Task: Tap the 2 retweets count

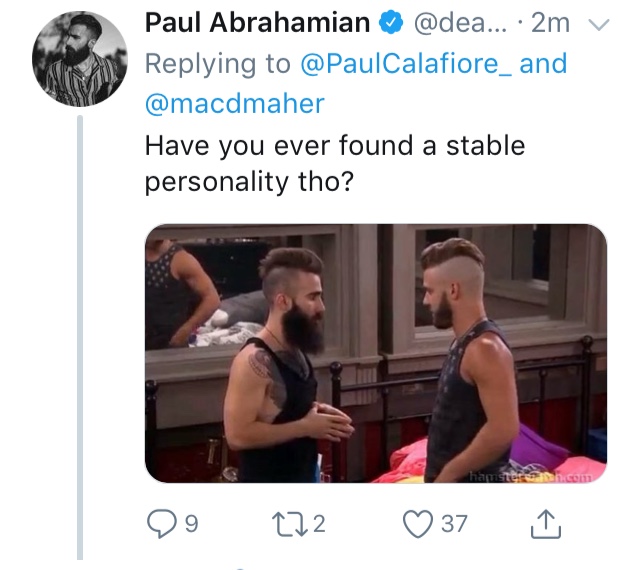Action: point(319,524)
